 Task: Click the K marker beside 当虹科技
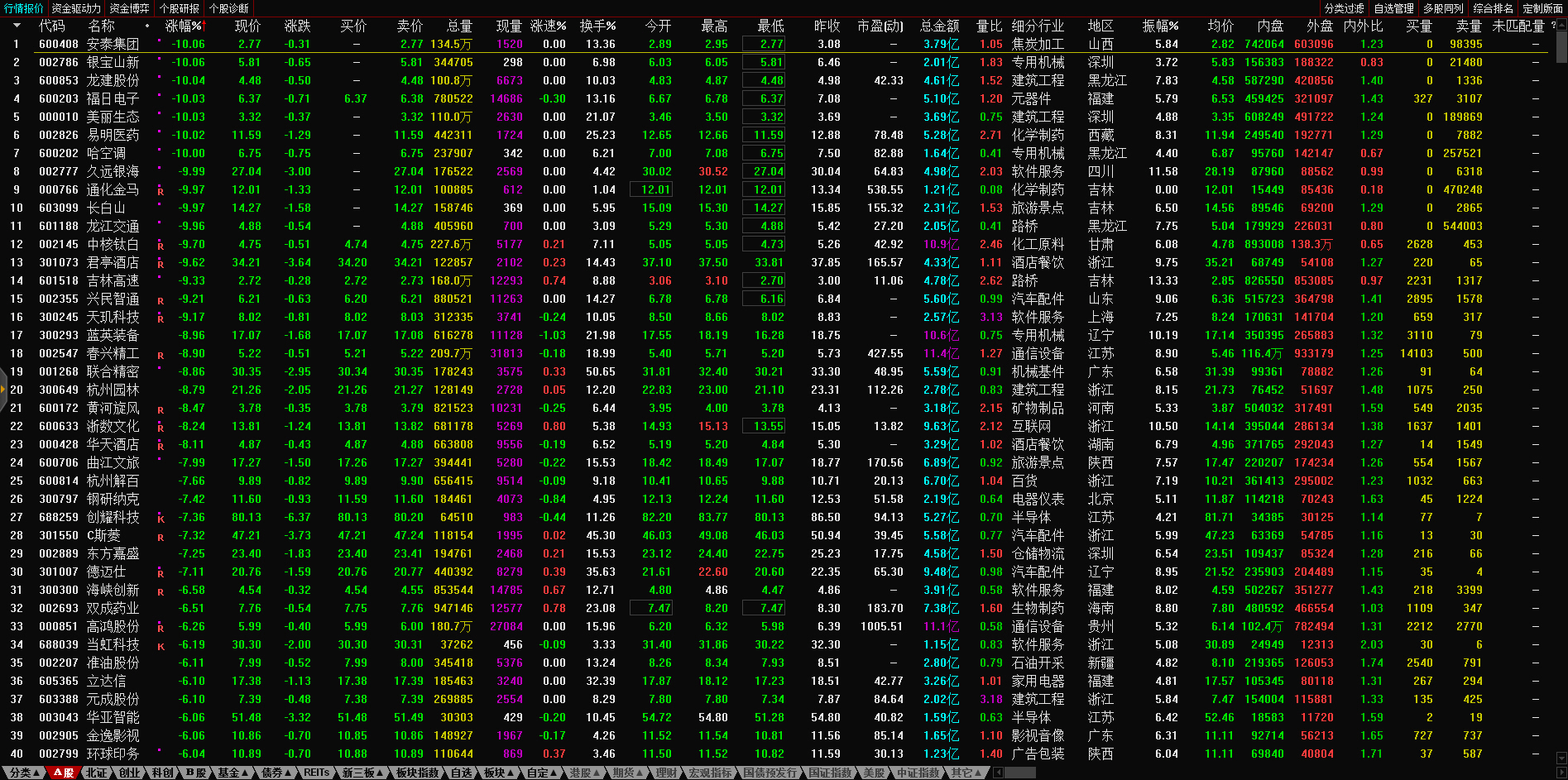coord(161,646)
